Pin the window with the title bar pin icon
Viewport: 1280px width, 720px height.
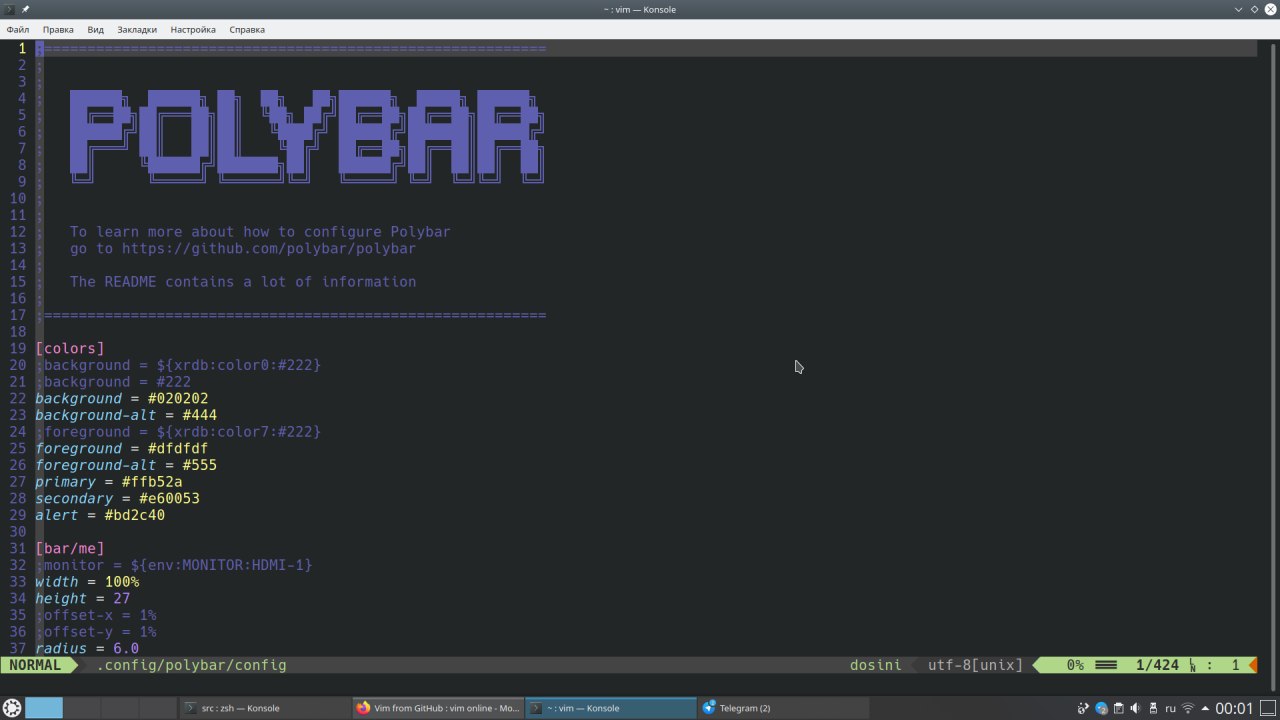(x=26, y=9)
